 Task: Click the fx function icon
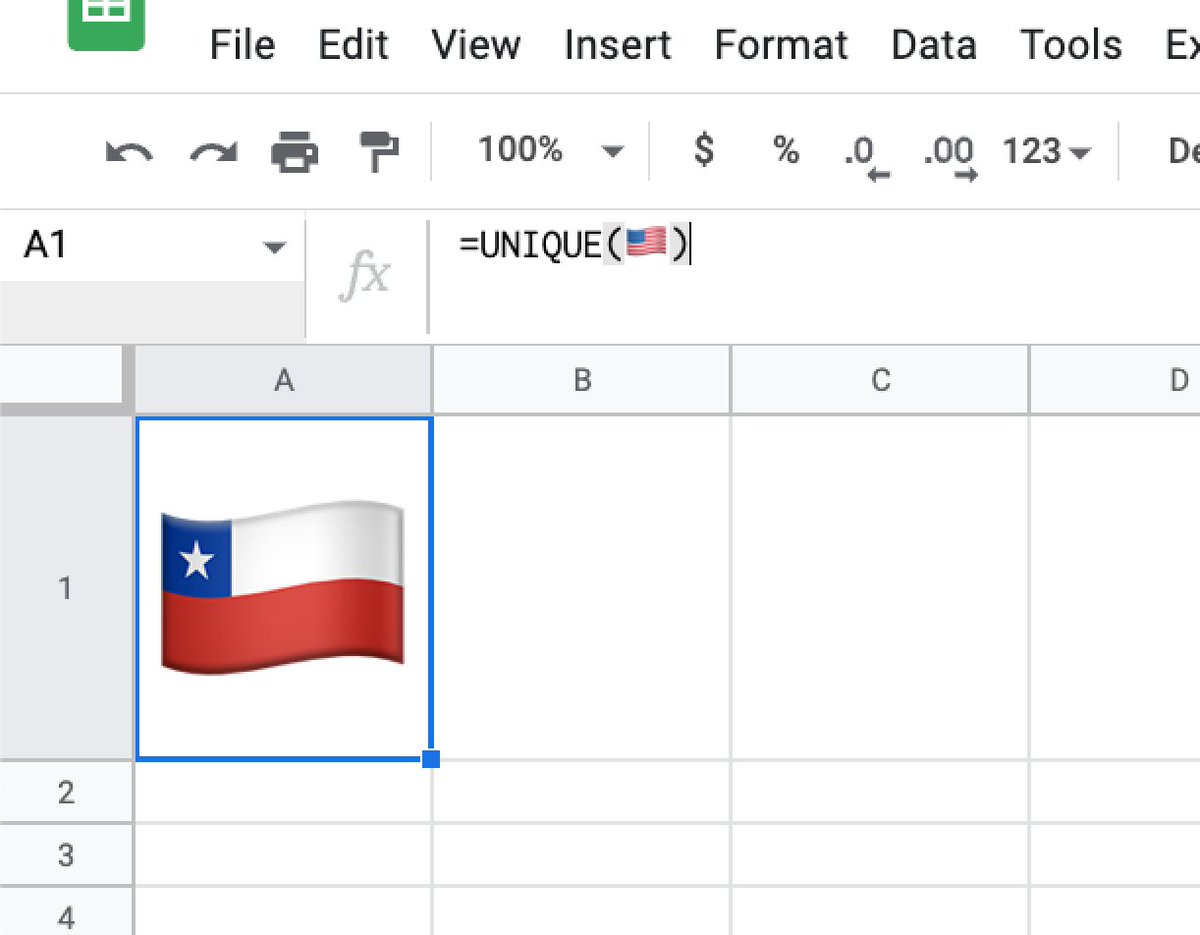point(365,274)
